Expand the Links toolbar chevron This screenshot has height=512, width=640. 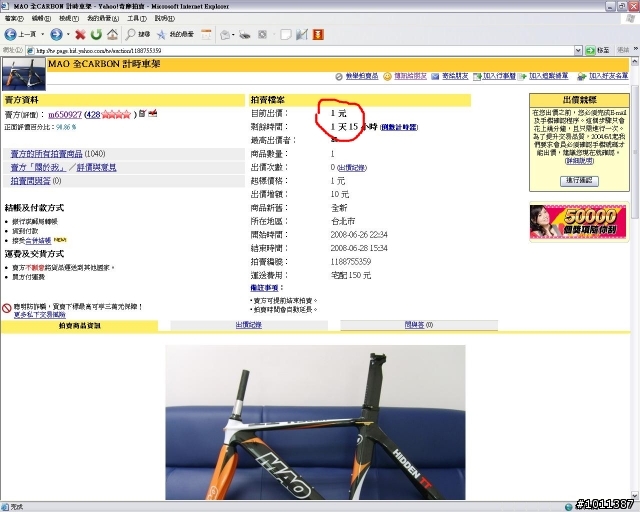[636, 49]
